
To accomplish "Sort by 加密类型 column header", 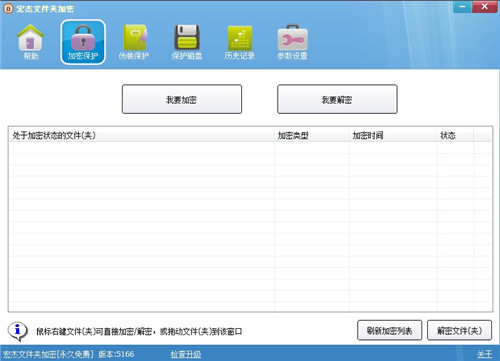I will point(312,135).
